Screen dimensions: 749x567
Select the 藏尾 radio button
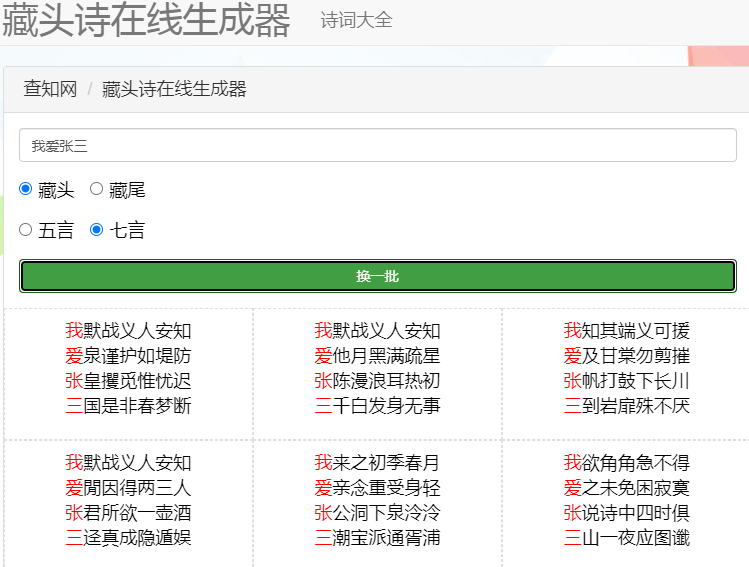coord(97,189)
